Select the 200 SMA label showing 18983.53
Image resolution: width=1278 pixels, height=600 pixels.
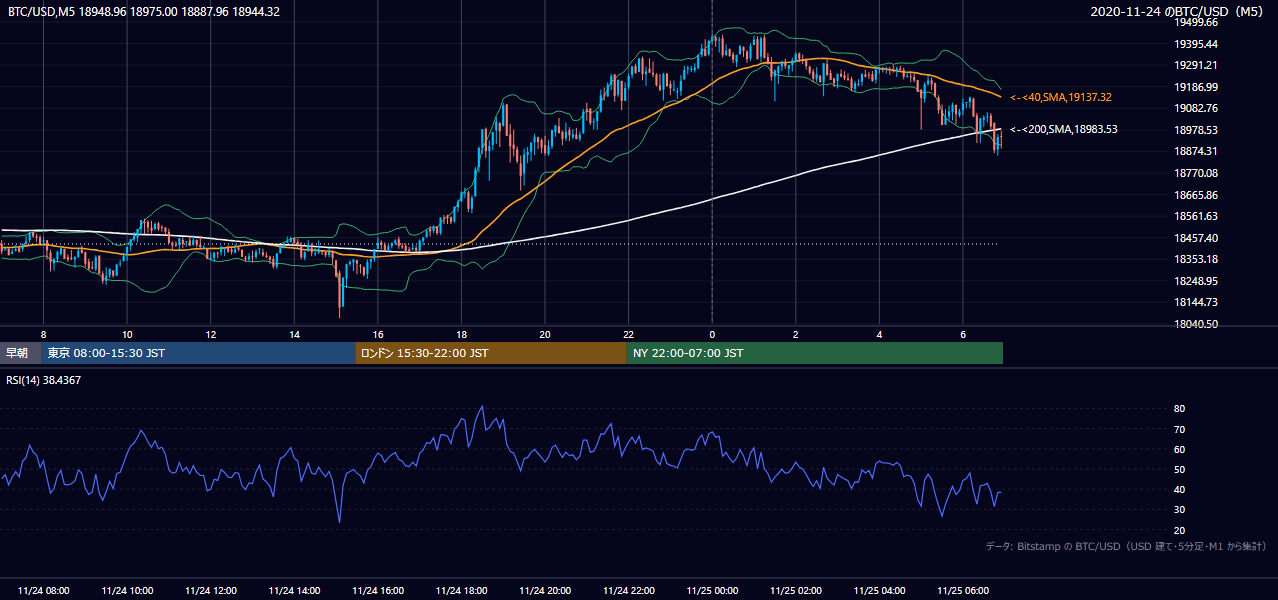(1064, 130)
